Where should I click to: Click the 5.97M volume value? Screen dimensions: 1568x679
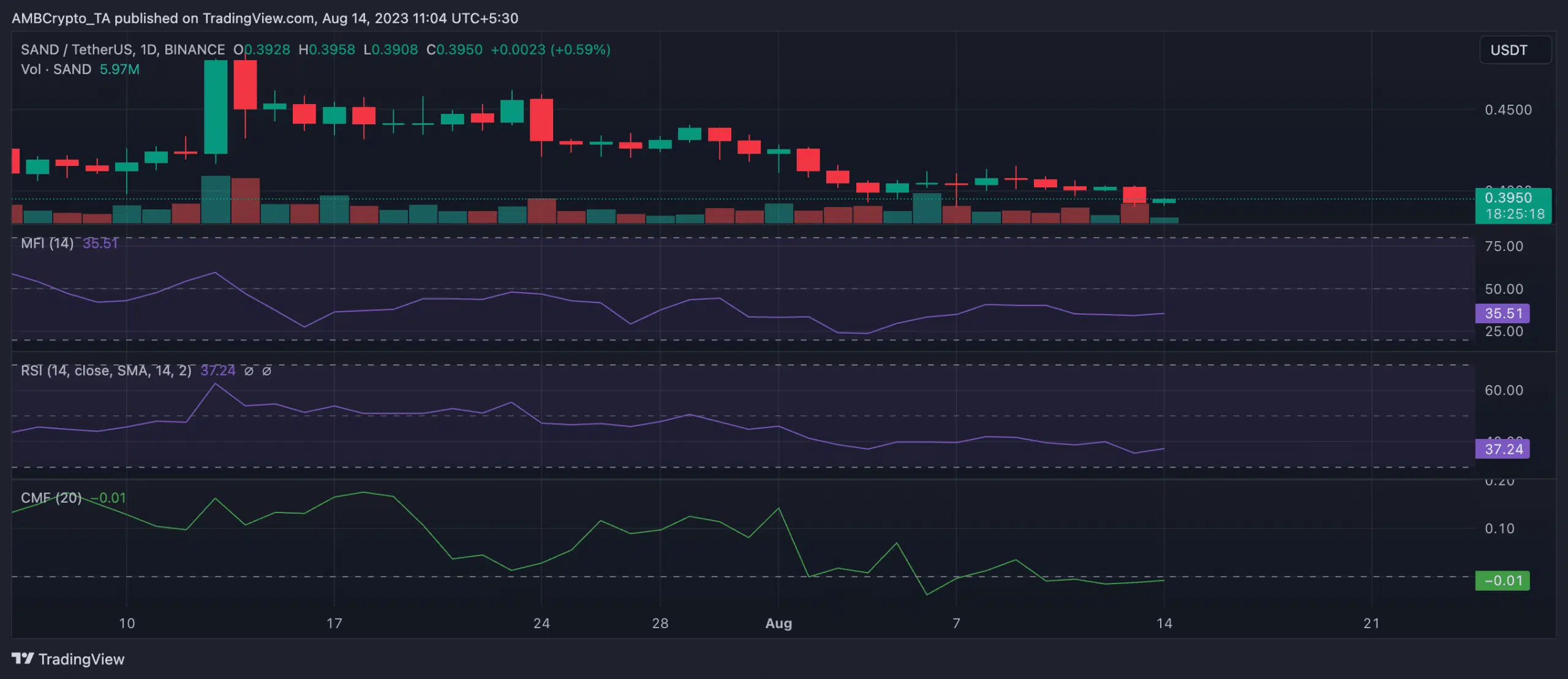pyautogui.click(x=119, y=69)
